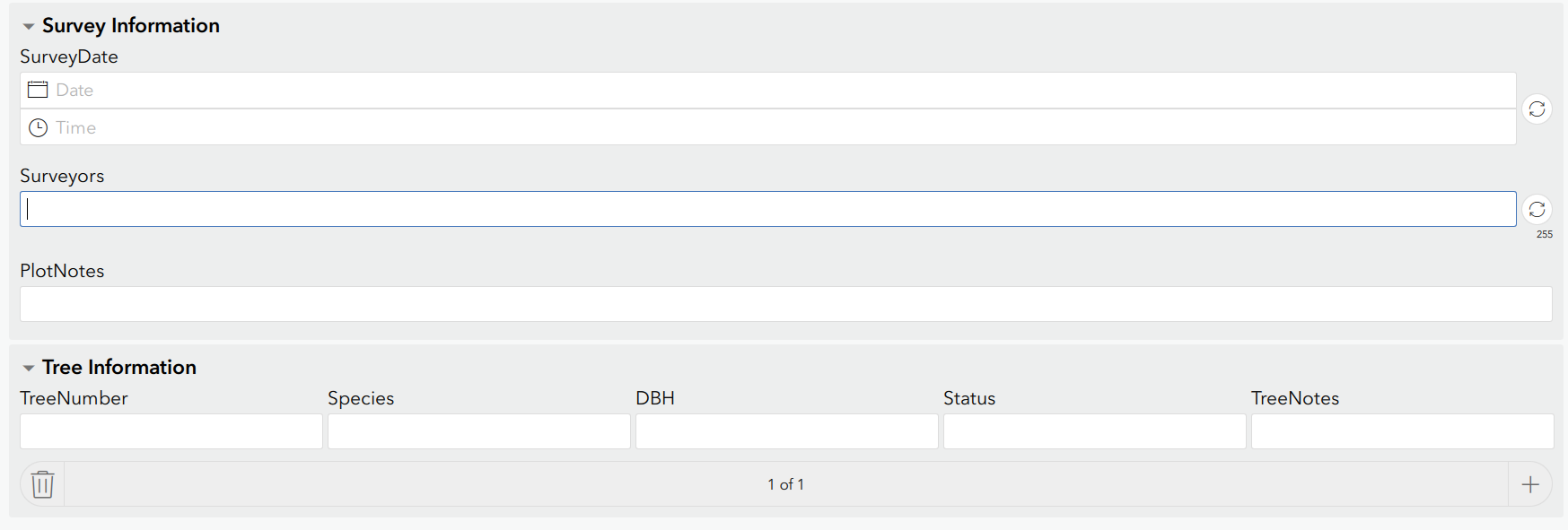This screenshot has width=1568, height=530.
Task: Click the TreeNumber entry box
Action: 171,431
